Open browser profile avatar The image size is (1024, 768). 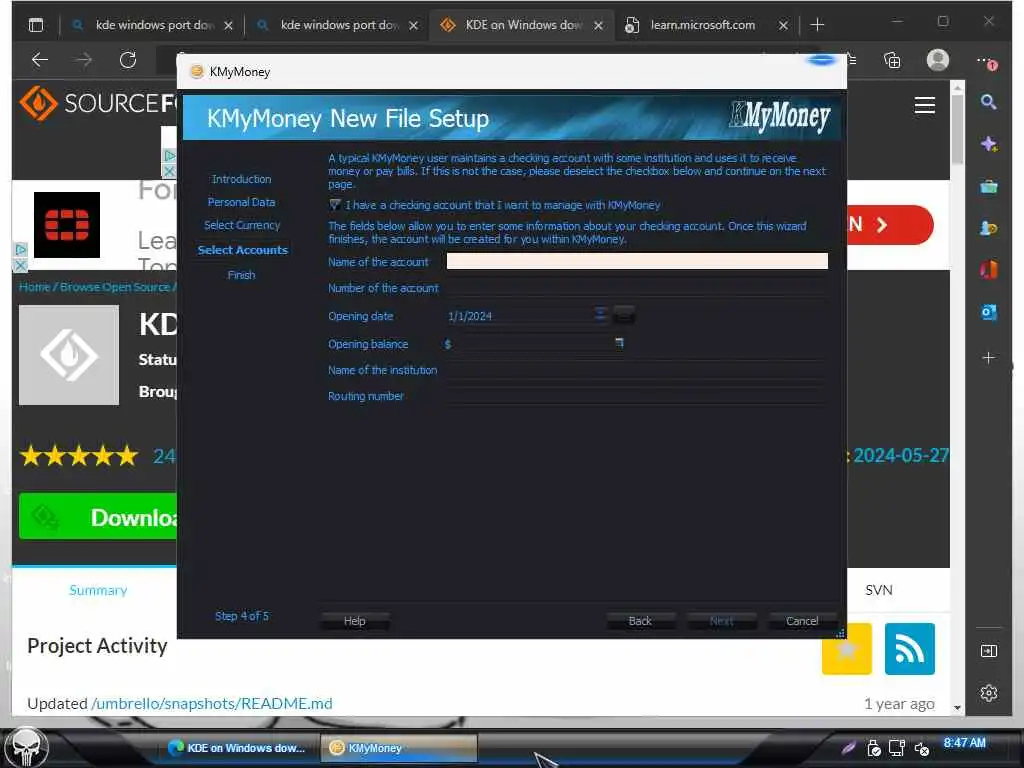[938, 60]
